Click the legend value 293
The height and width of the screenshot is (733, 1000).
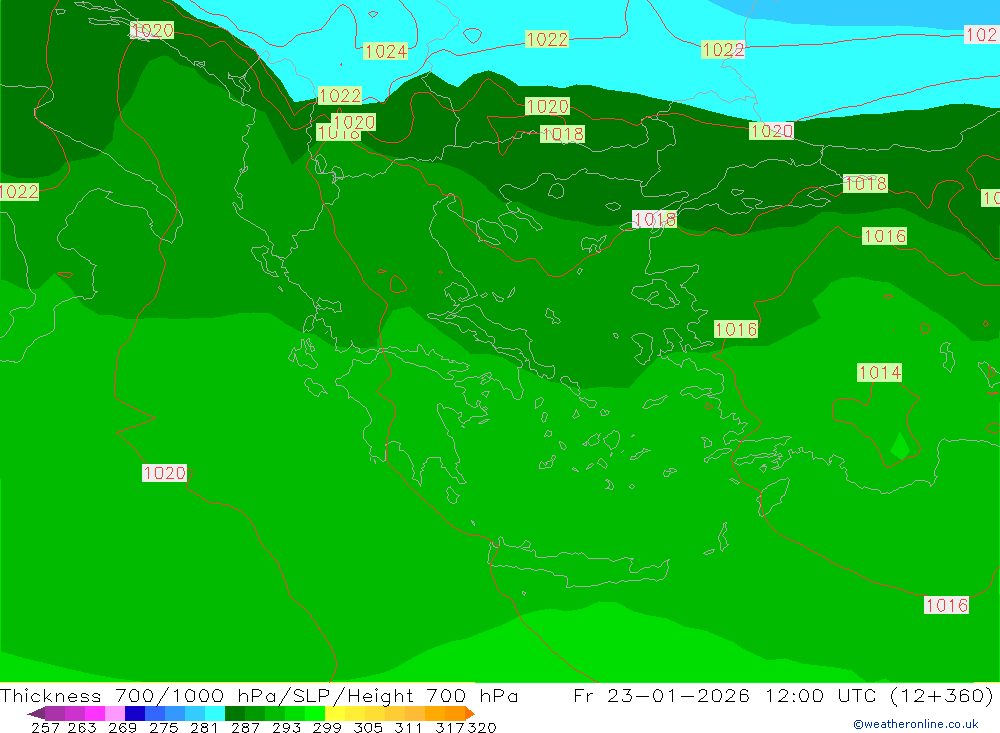[x=286, y=727]
